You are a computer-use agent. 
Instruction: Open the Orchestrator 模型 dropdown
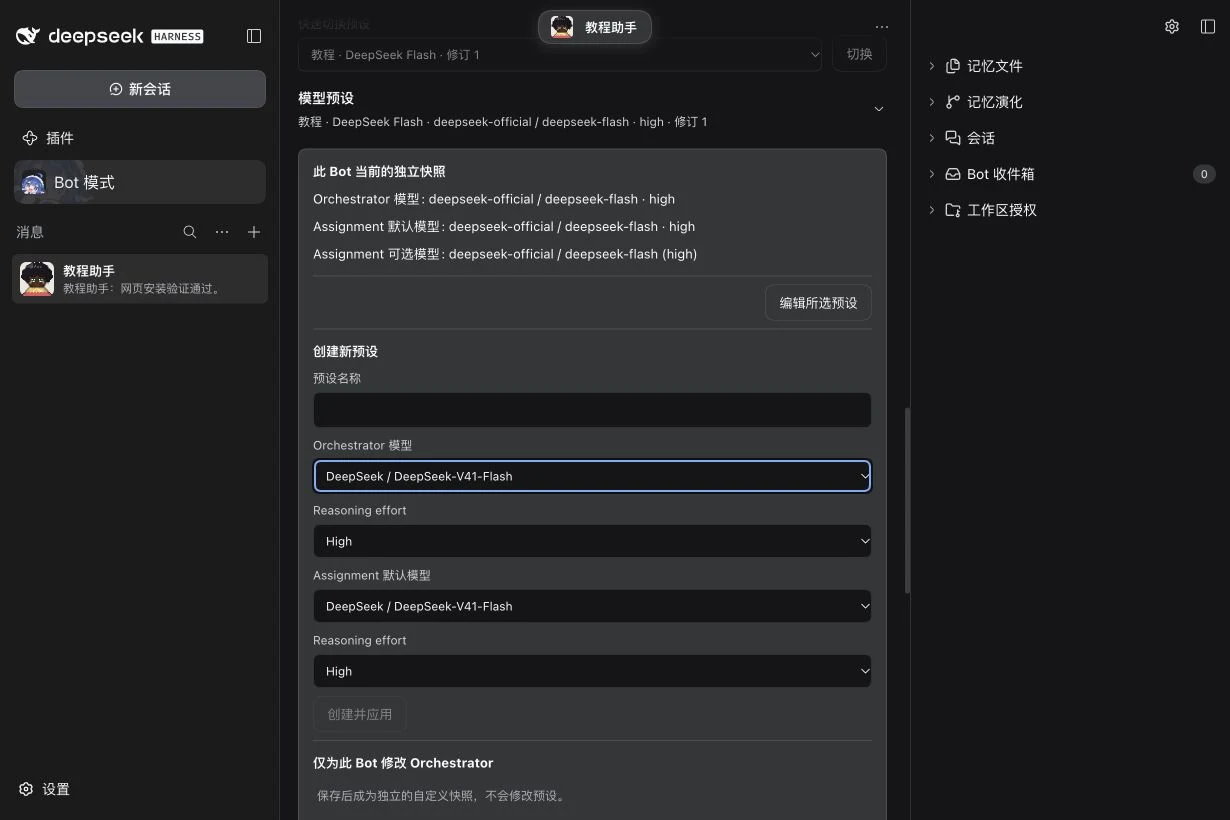(x=592, y=476)
